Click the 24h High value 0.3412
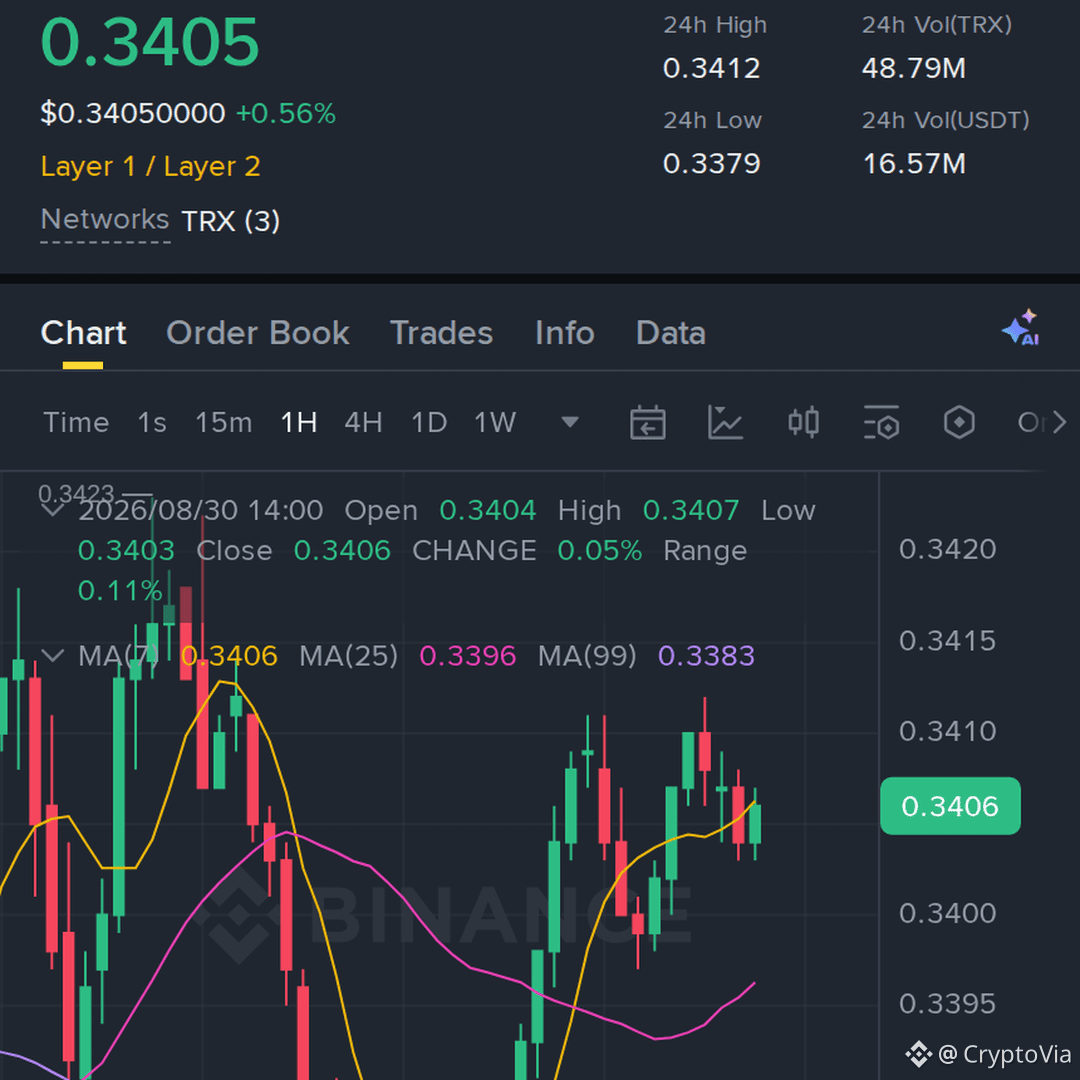 tap(712, 68)
